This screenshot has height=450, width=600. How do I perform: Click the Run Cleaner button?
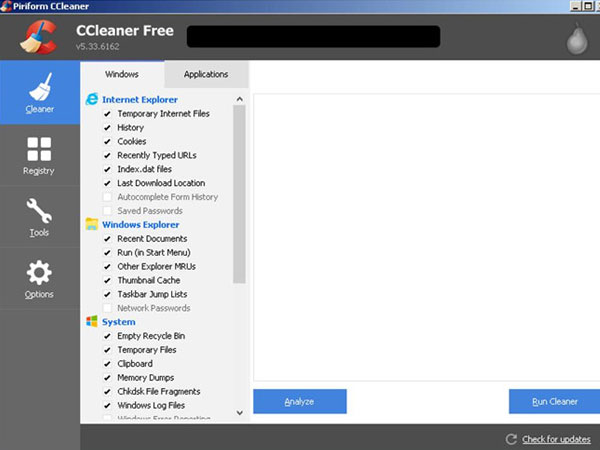554,401
